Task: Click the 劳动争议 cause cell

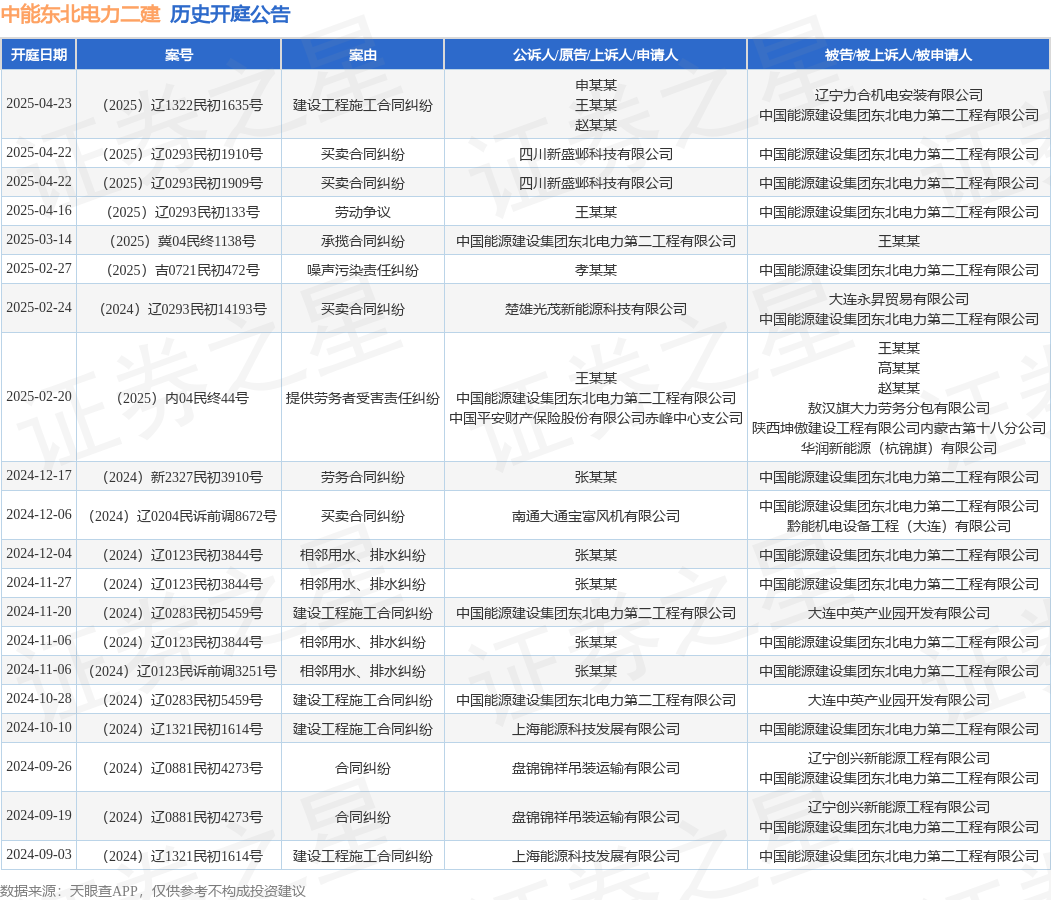Action: tap(363, 212)
